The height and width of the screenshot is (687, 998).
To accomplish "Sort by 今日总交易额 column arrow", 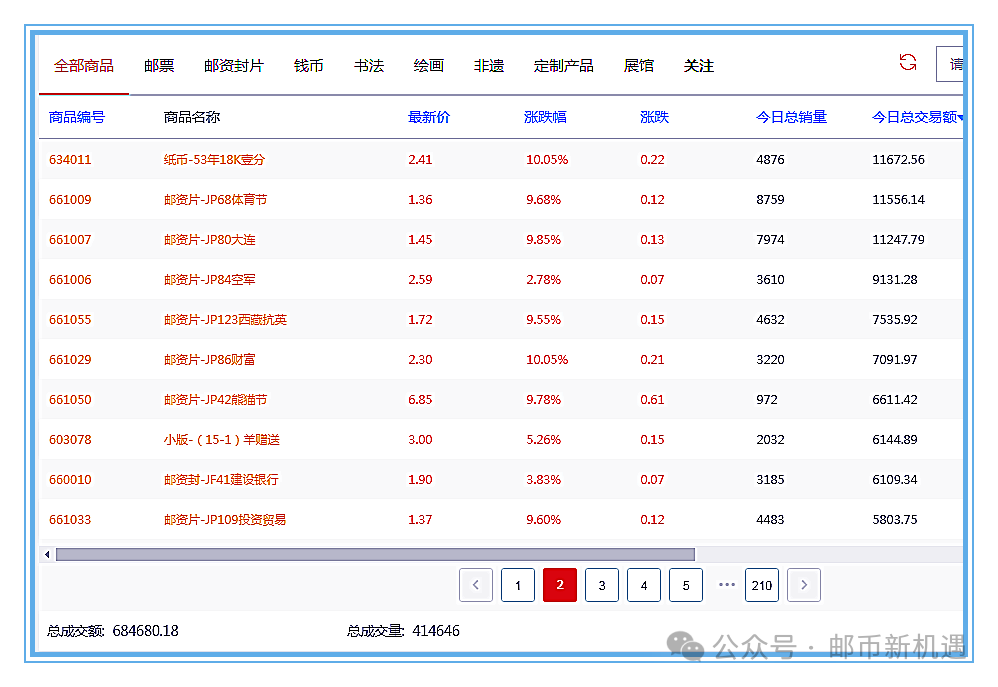I will click(960, 118).
